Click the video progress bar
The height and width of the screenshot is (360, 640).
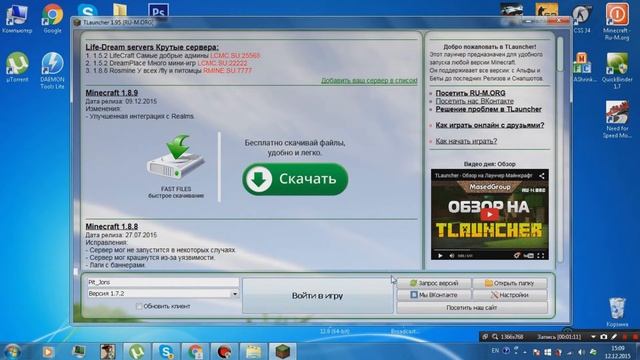(x=489, y=250)
